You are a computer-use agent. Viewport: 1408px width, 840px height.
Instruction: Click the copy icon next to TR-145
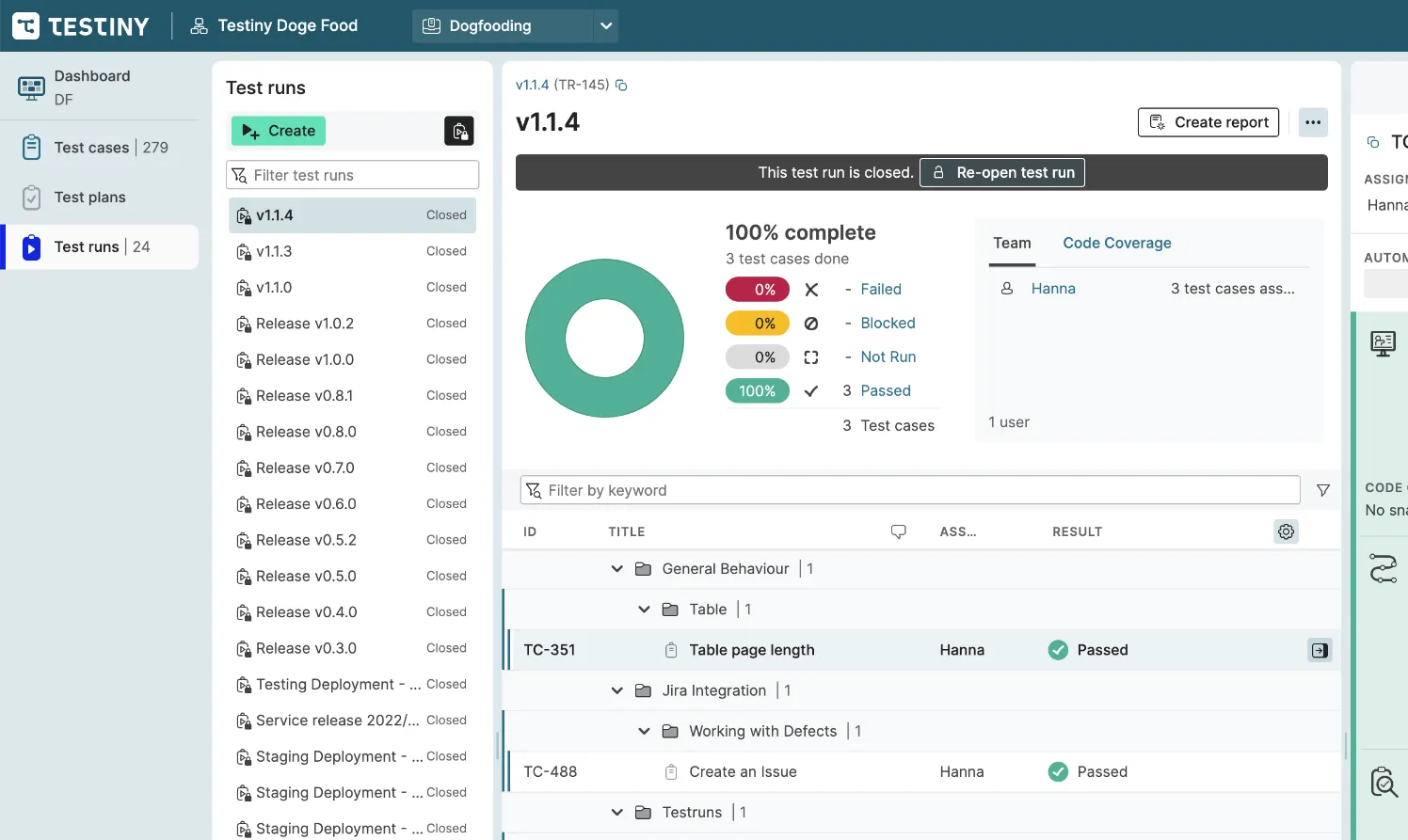(621, 85)
